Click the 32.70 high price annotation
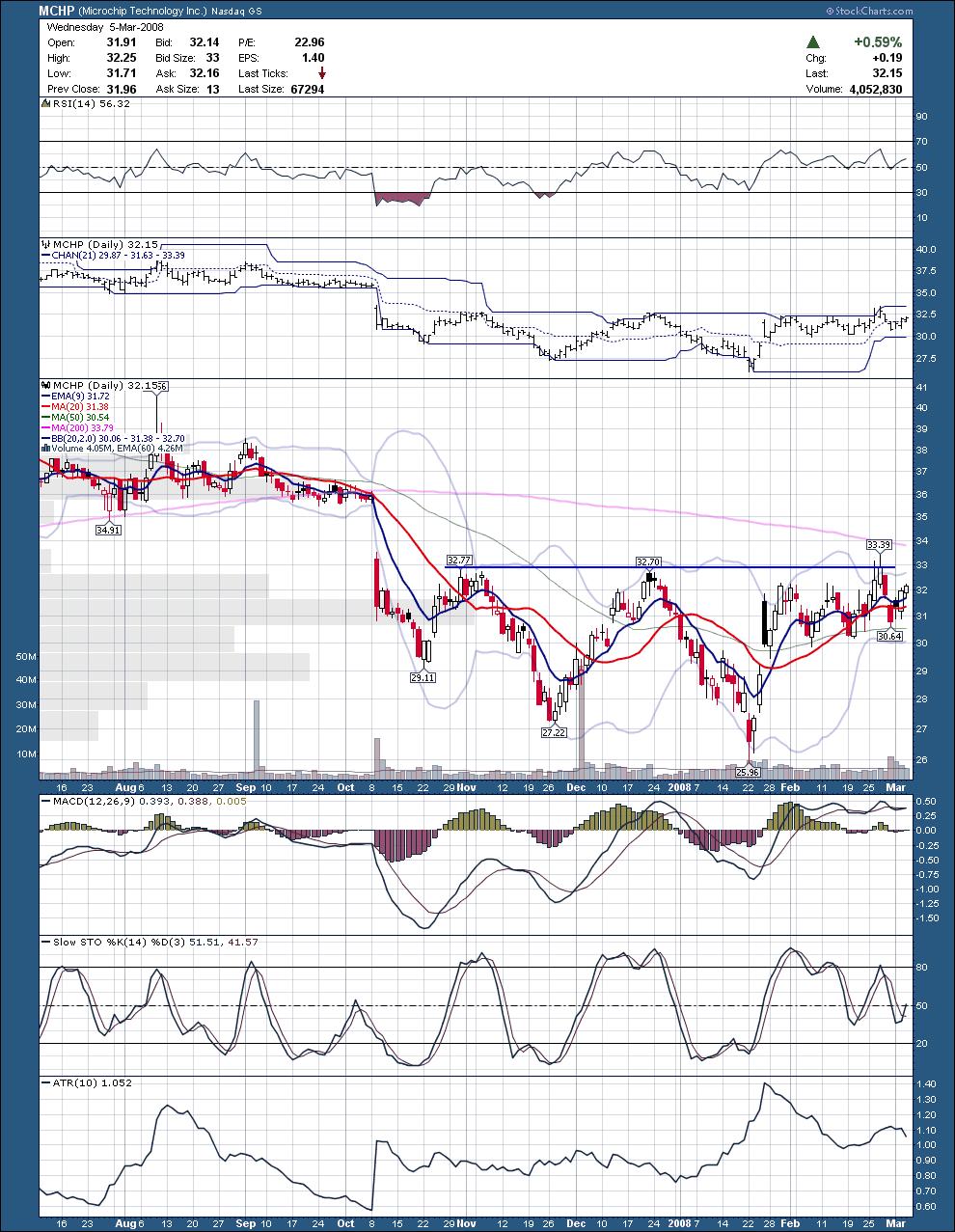The image size is (955, 1232). pos(648,561)
